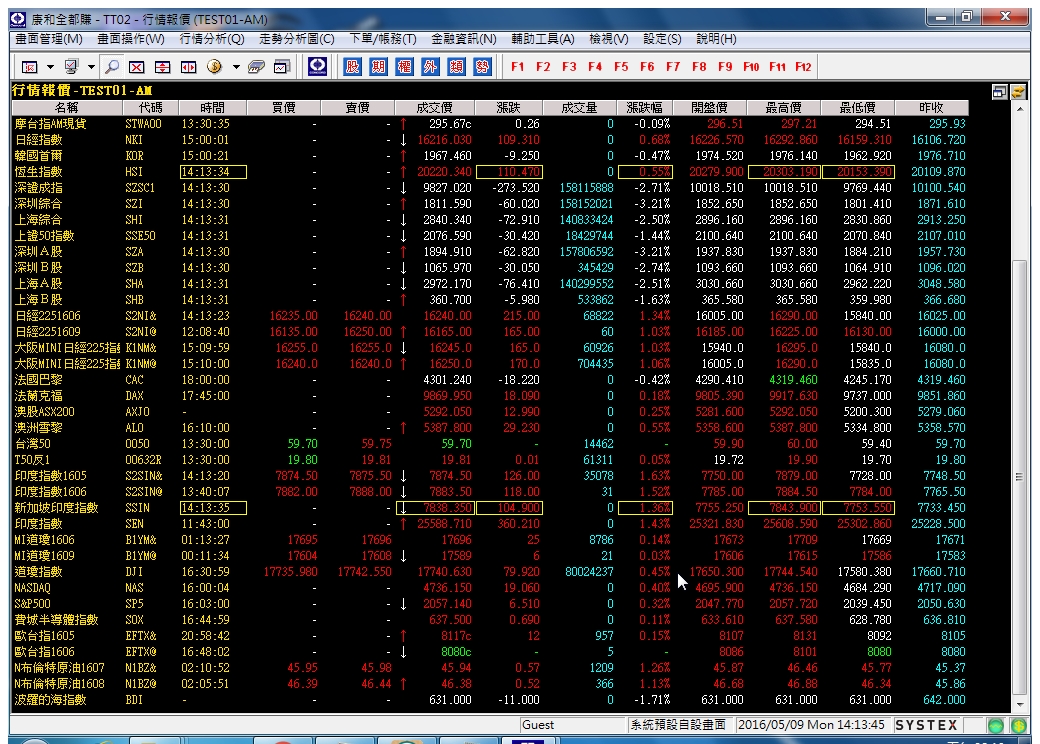Screen dimensions: 1040x744
Task: Click the F11 shortcut button
Action: coord(777,67)
